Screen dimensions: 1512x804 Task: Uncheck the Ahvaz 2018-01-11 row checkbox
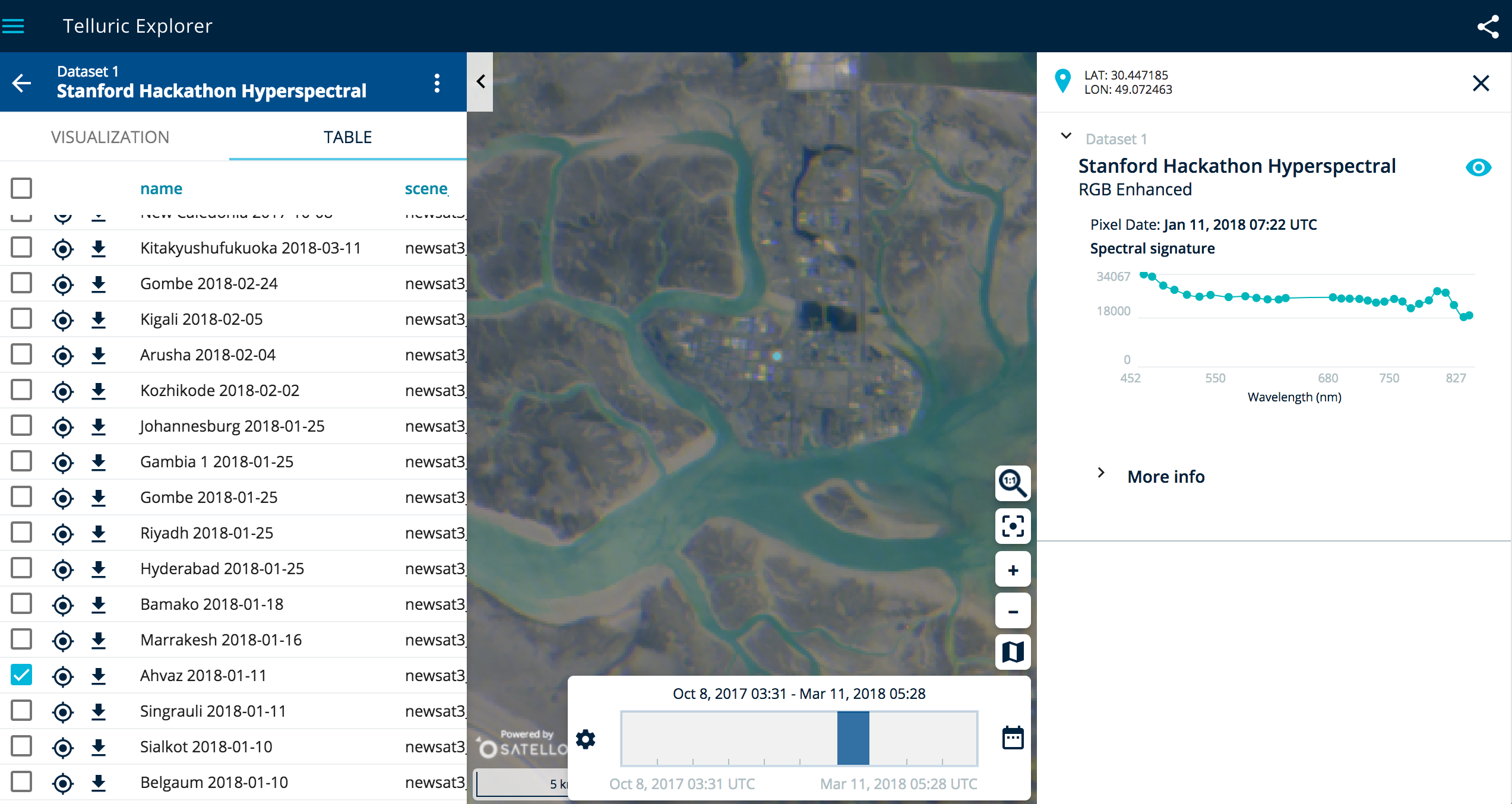(21, 675)
